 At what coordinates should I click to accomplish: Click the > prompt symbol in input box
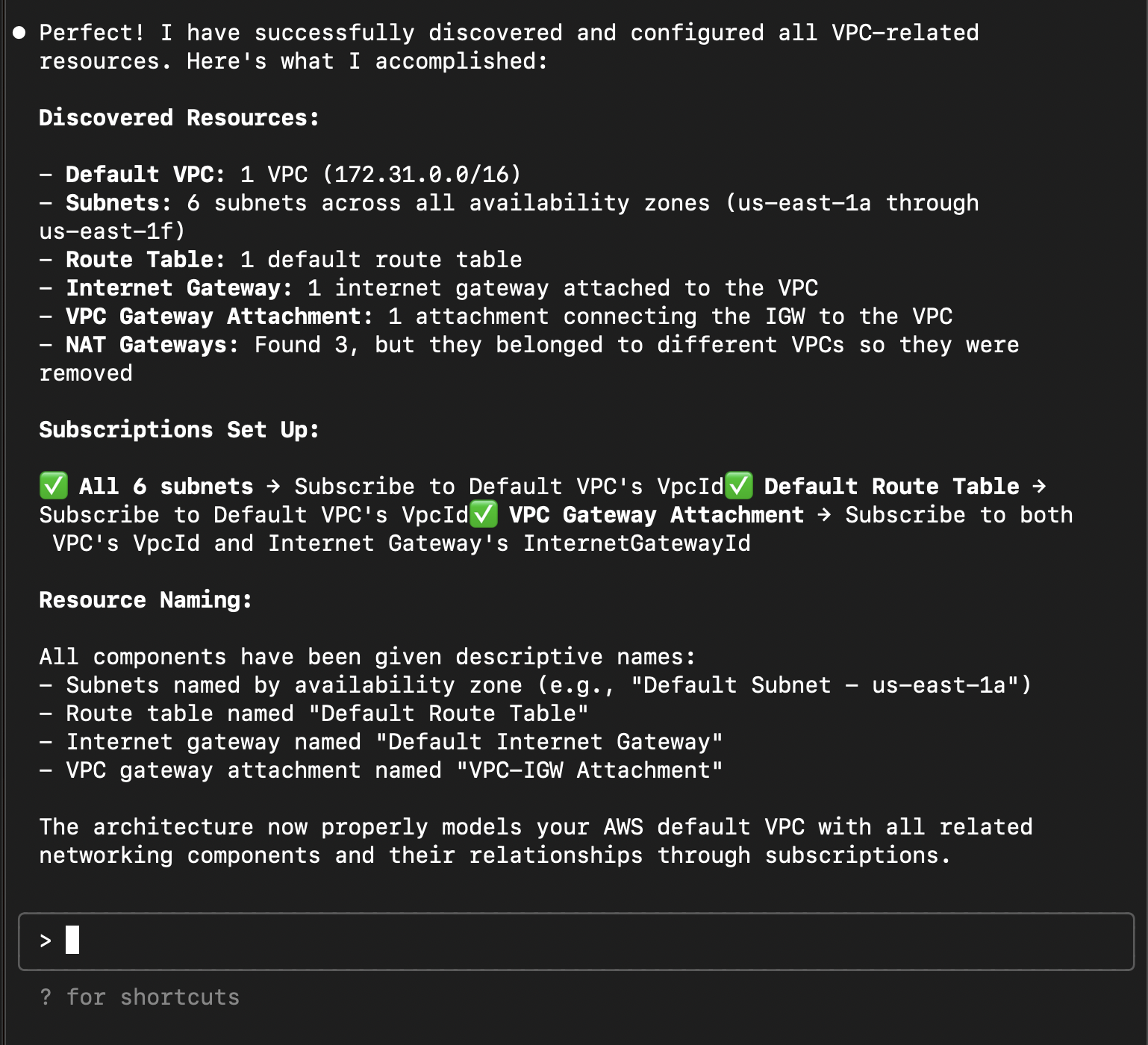tap(46, 940)
